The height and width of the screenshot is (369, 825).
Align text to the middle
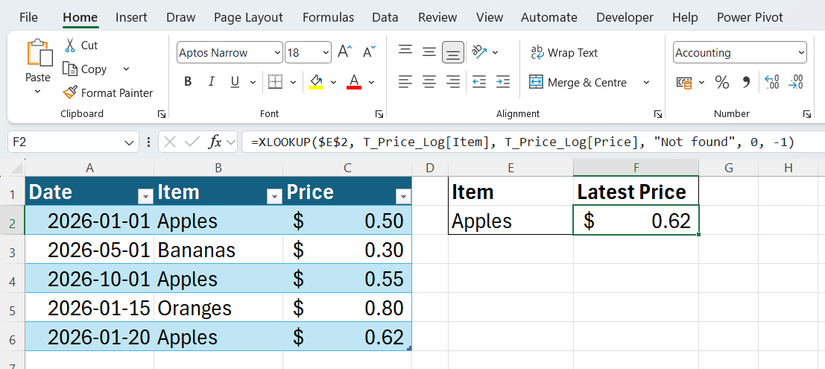[429, 52]
